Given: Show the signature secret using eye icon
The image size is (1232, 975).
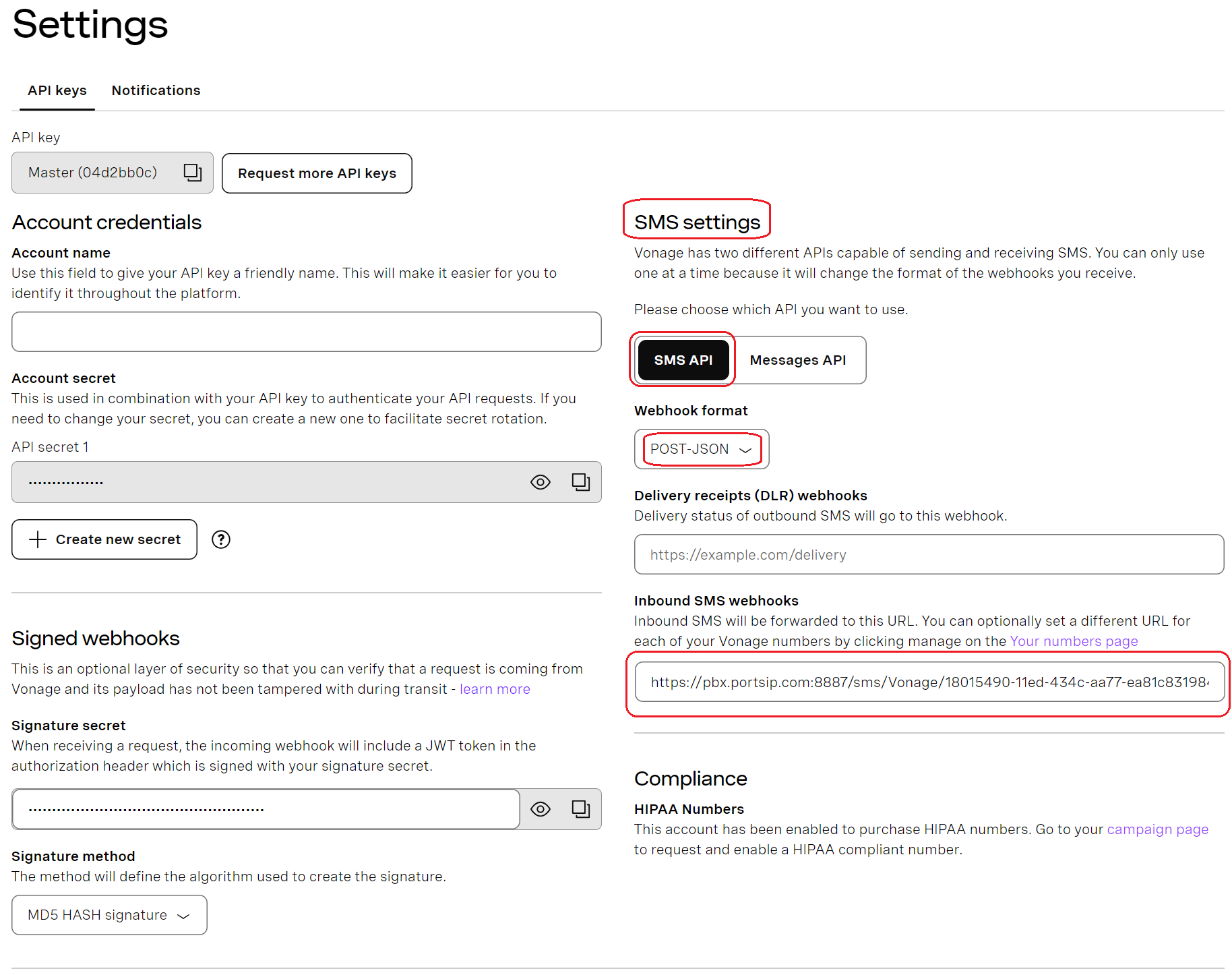Looking at the screenshot, I should 541,809.
